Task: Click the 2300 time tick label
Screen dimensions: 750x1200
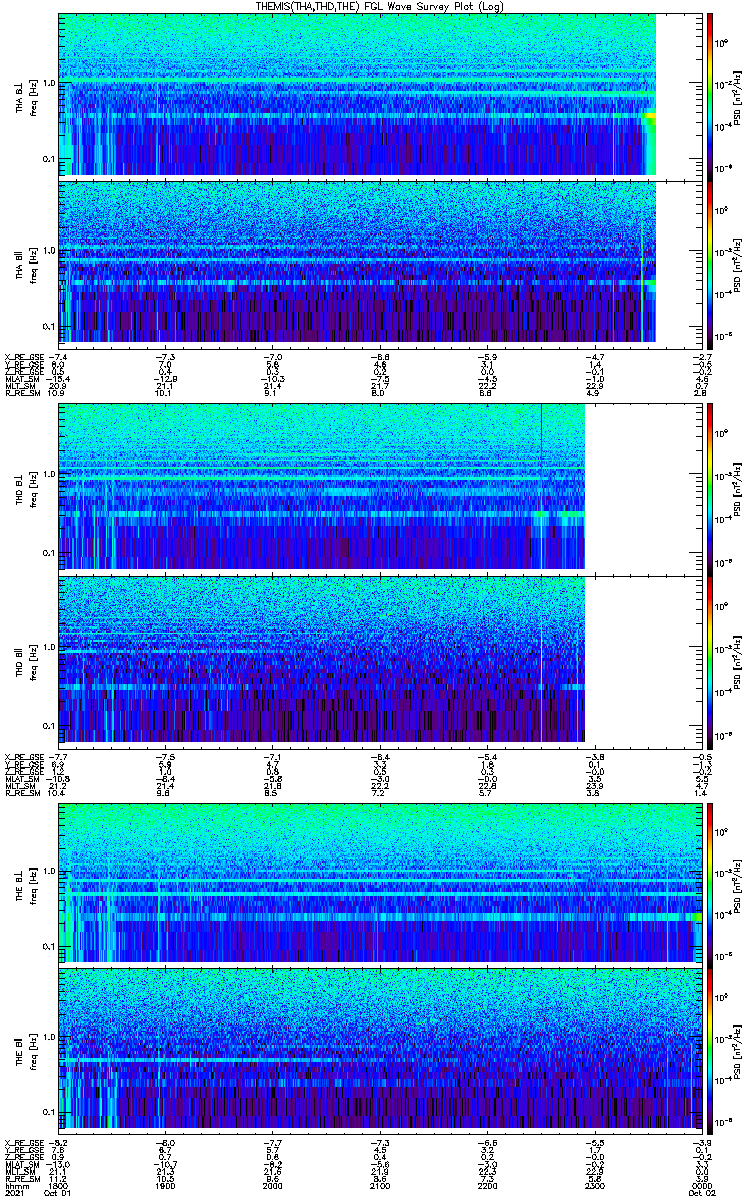Action: click(x=593, y=1185)
